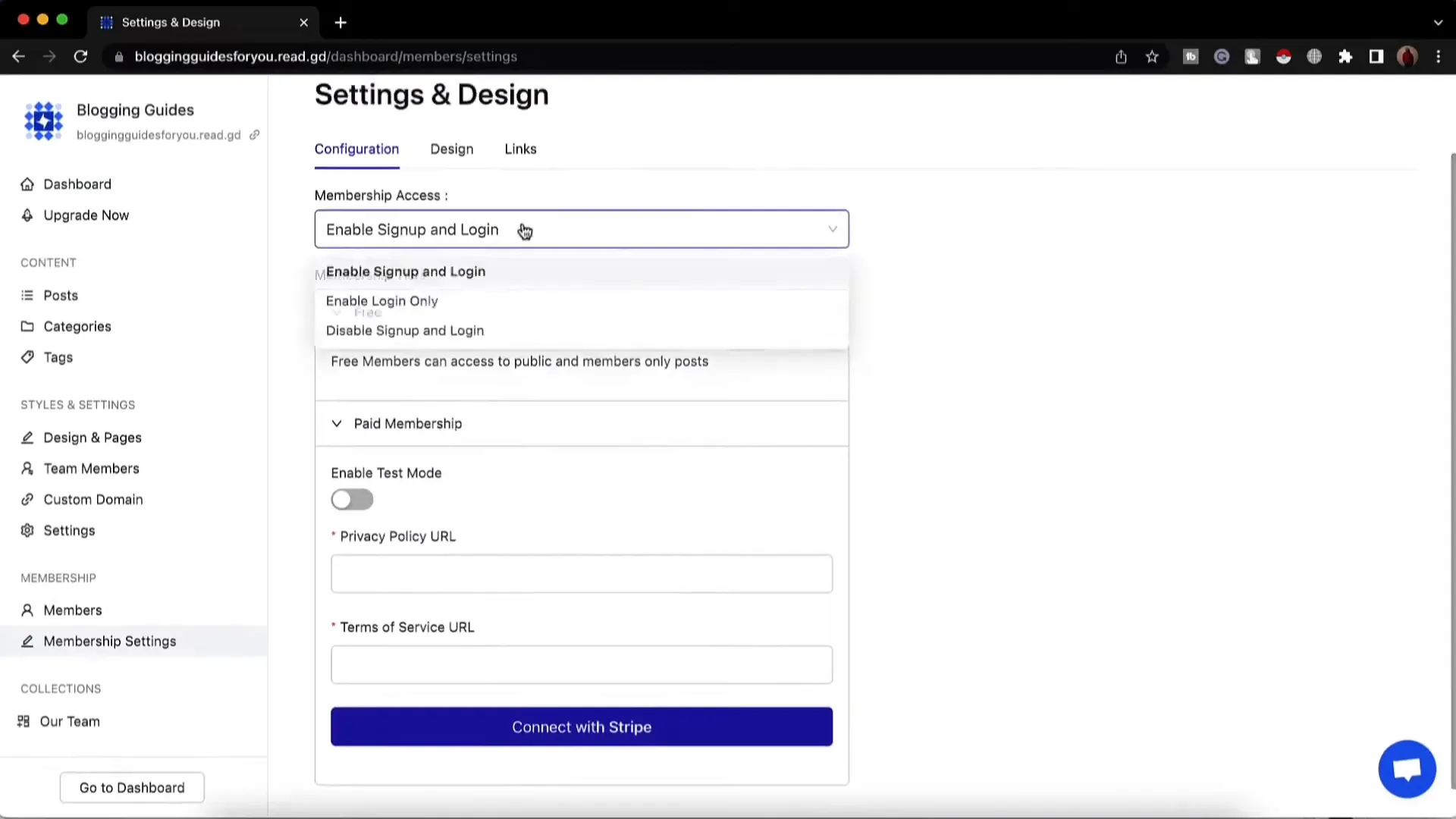Viewport: 1456px width, 819px height.
Task: Click the Free Members access description text
Action: [x=519, y=362]
